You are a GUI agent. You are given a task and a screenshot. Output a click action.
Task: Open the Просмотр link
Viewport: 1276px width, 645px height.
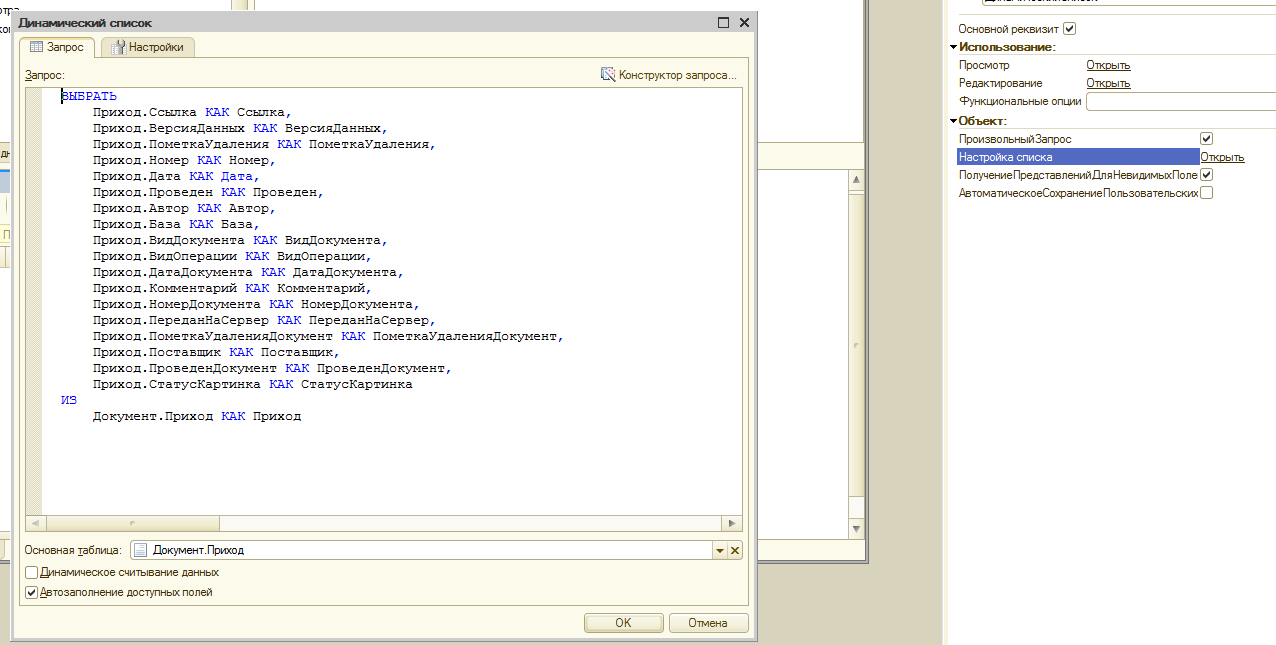pos(1108,65)
